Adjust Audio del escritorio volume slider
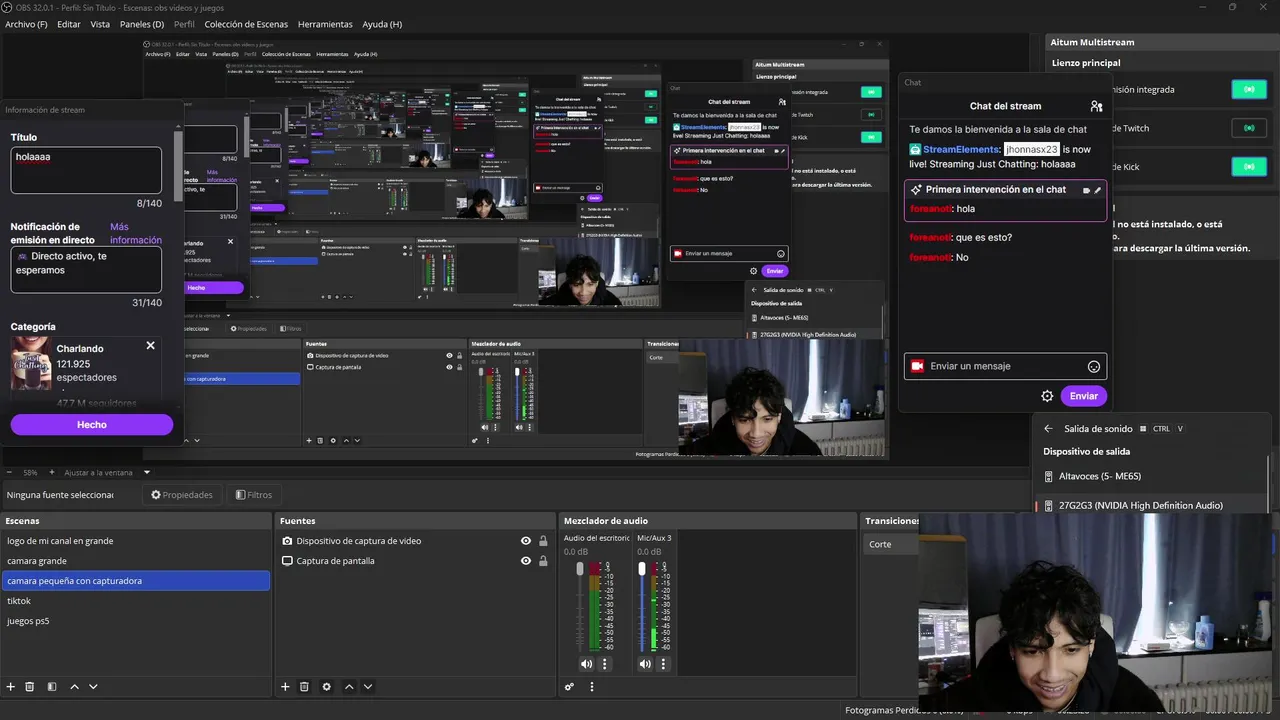The width and height of the screenshot is (1280, 720). point(579,569)
